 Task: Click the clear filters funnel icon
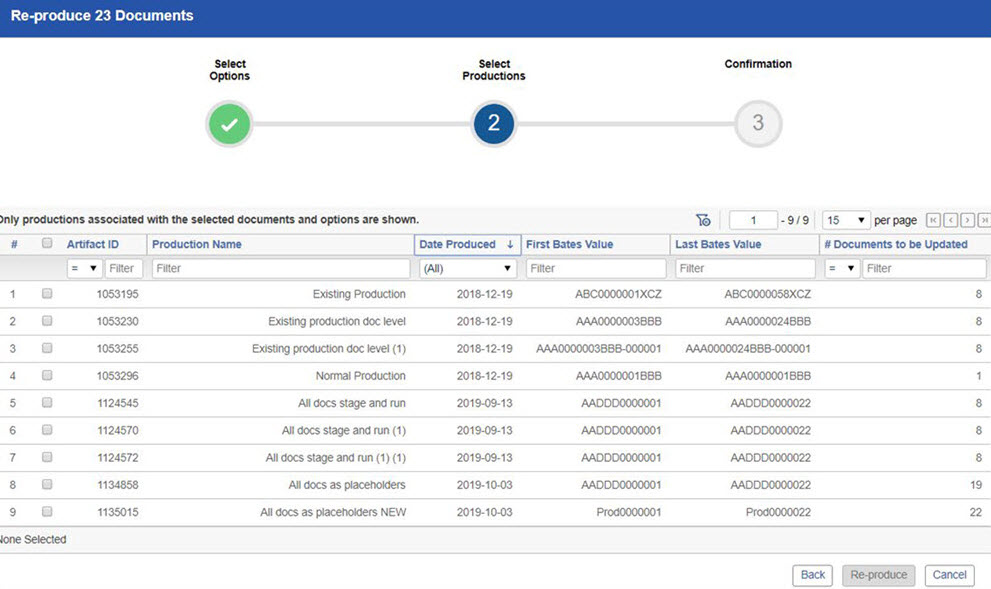coord(703,220)
